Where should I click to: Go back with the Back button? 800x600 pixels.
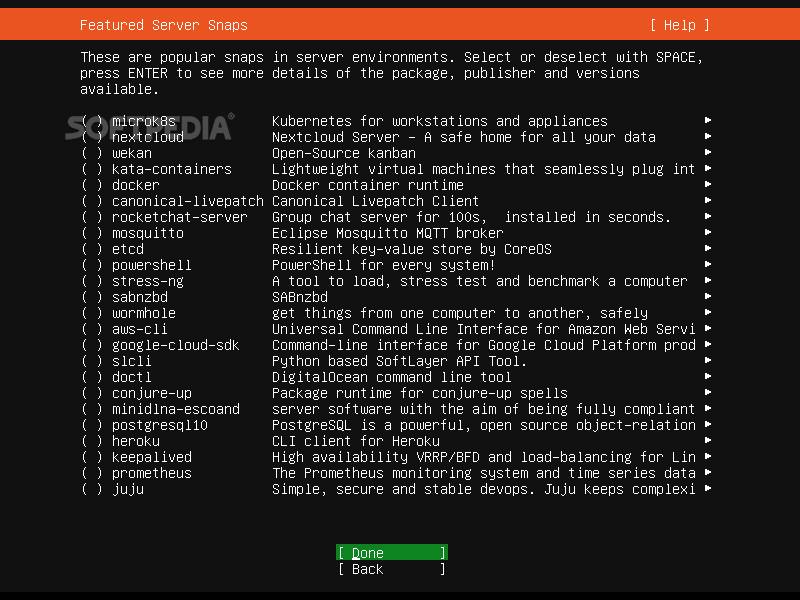(392, 569)
